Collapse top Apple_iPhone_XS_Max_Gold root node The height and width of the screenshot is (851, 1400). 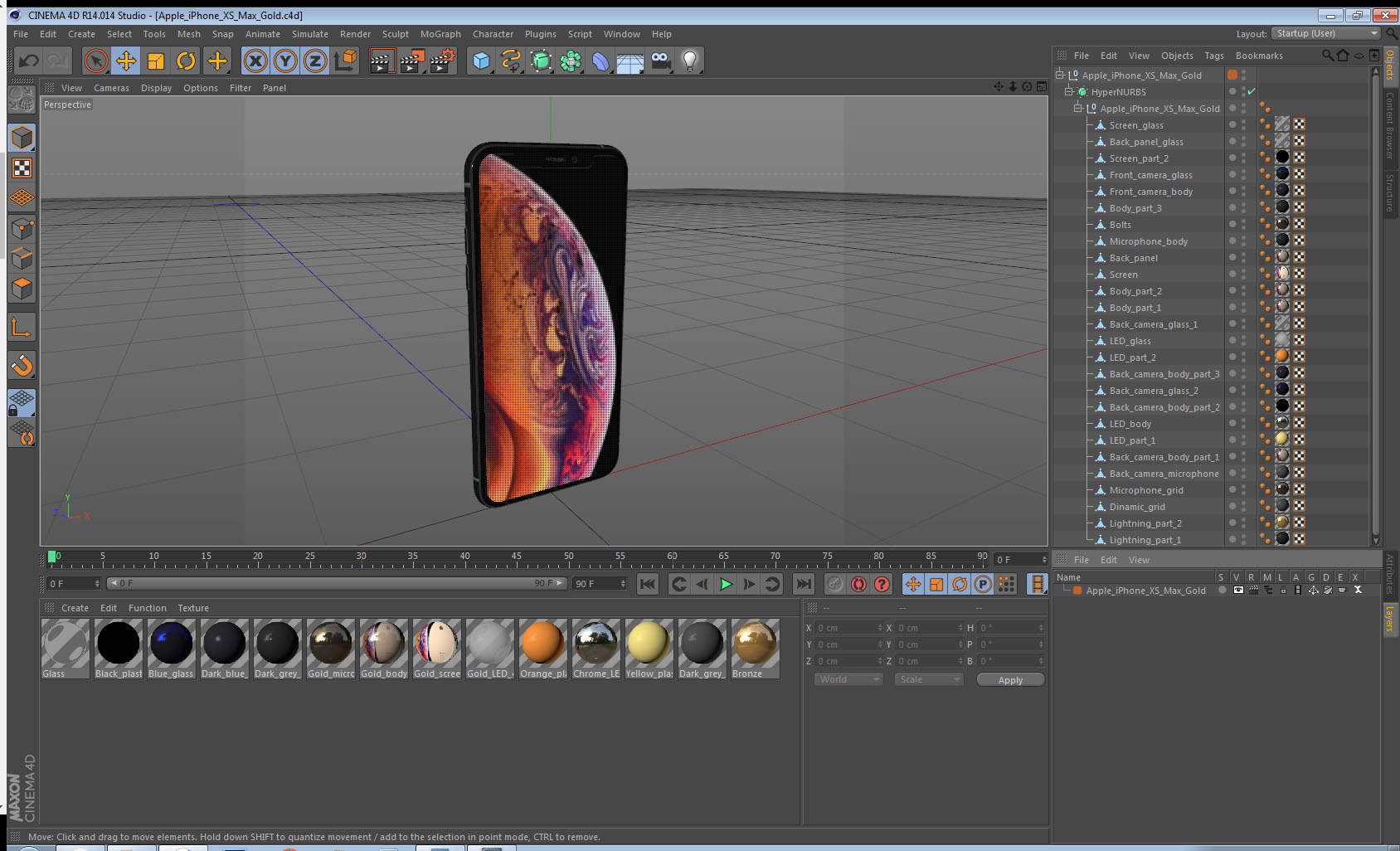pos(1060,75)
